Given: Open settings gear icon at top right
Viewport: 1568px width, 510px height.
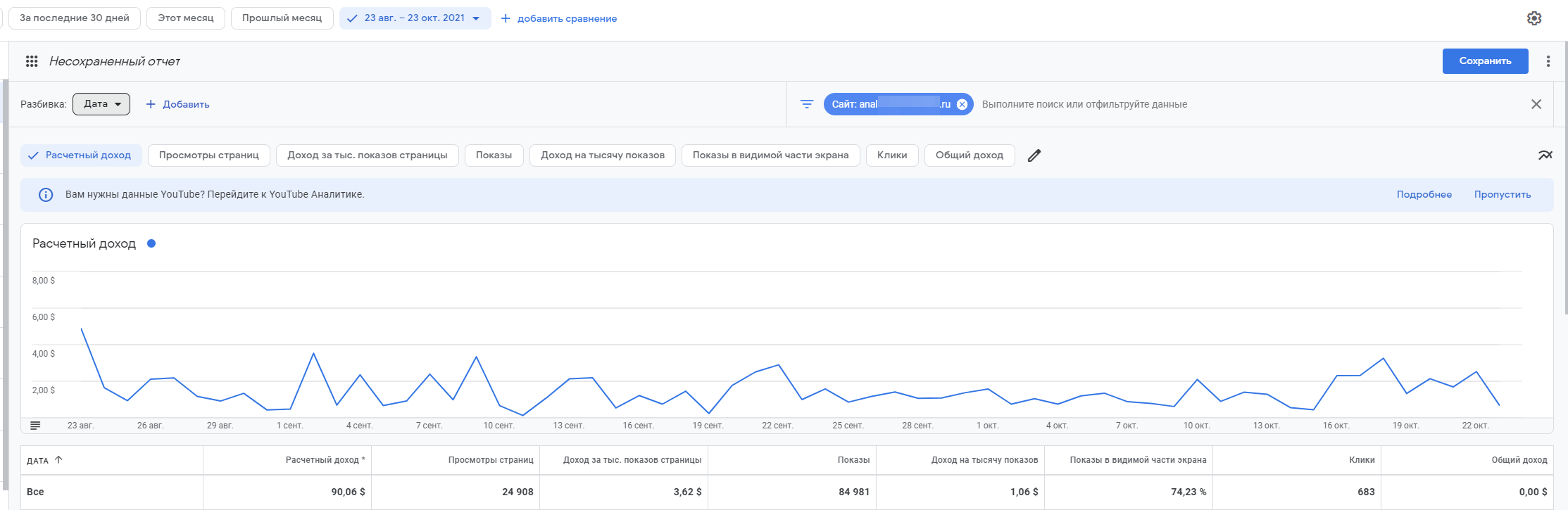Looking at the screenshot, I should point(1534,18).
